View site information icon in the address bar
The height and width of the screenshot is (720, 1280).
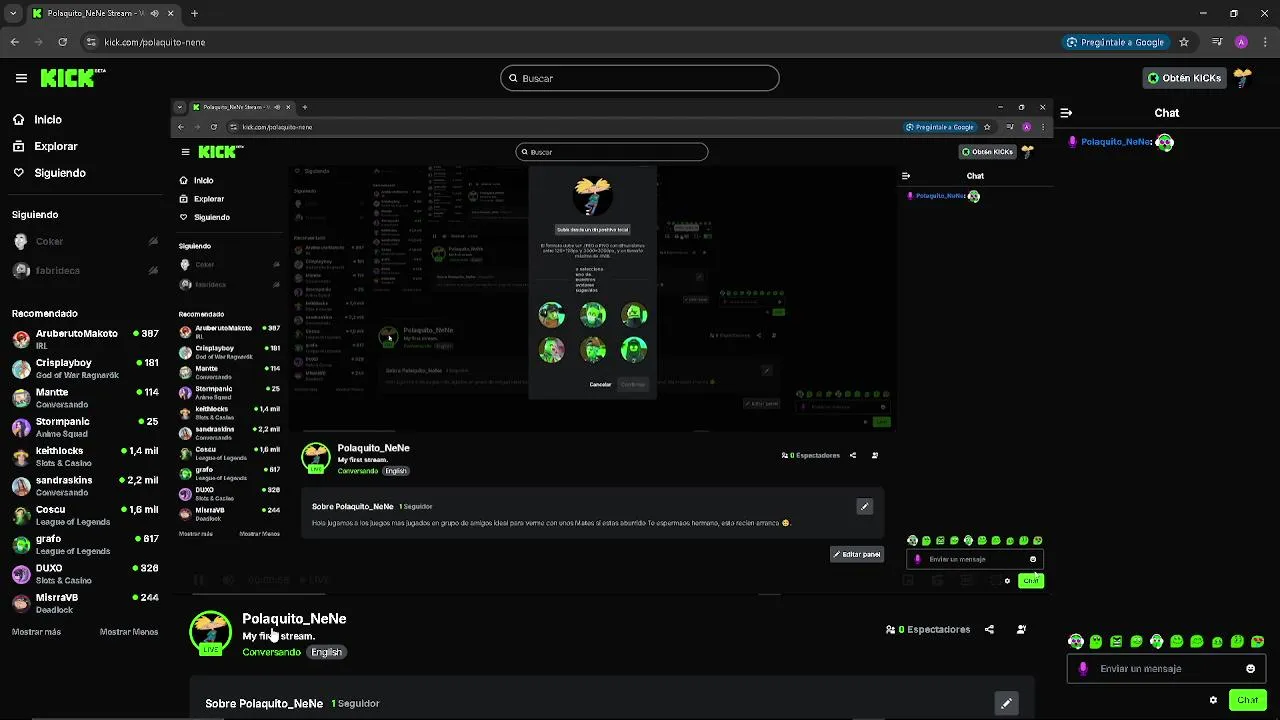[x=91, y=42]
